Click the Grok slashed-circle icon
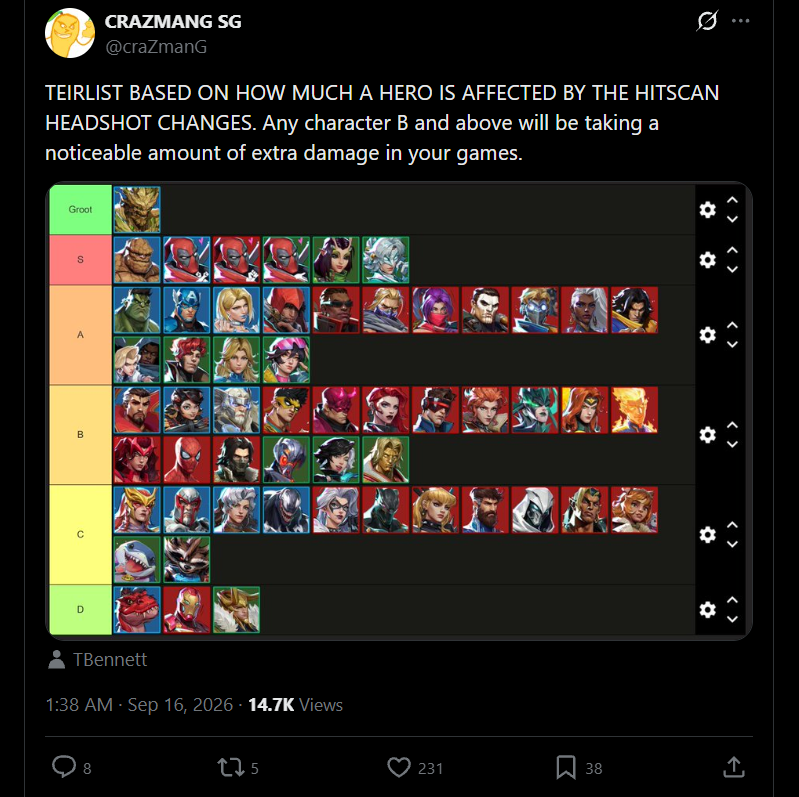This screenshot has height=797, width=799. [707, 21]
